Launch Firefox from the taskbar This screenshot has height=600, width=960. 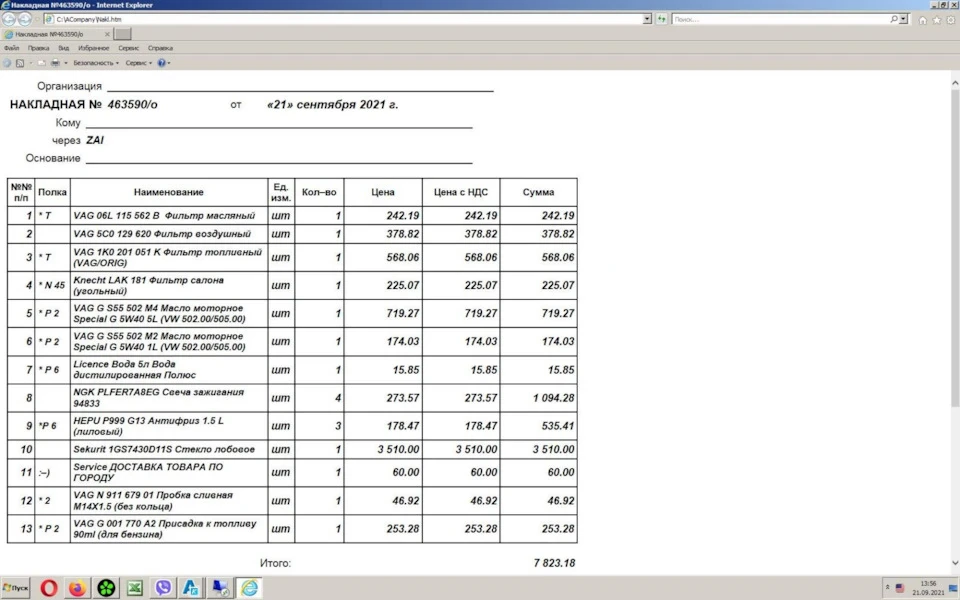coord(77,588)
